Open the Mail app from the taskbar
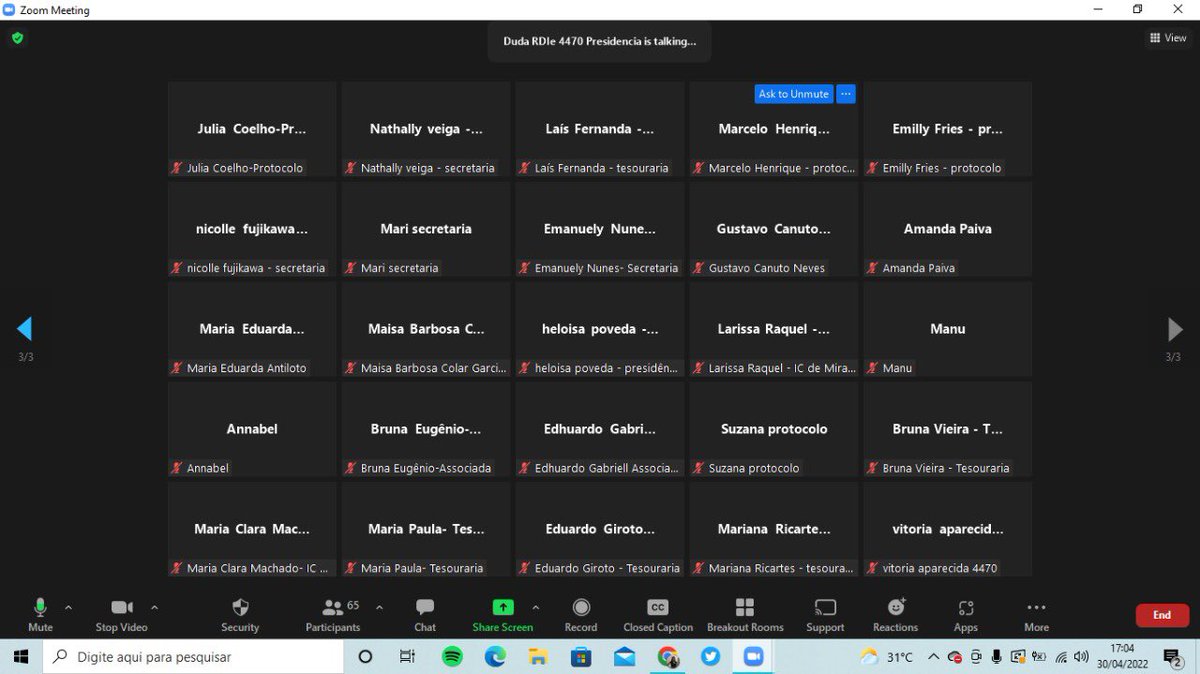The width and height of the screenshot is (1200, 674). (624, 657)
